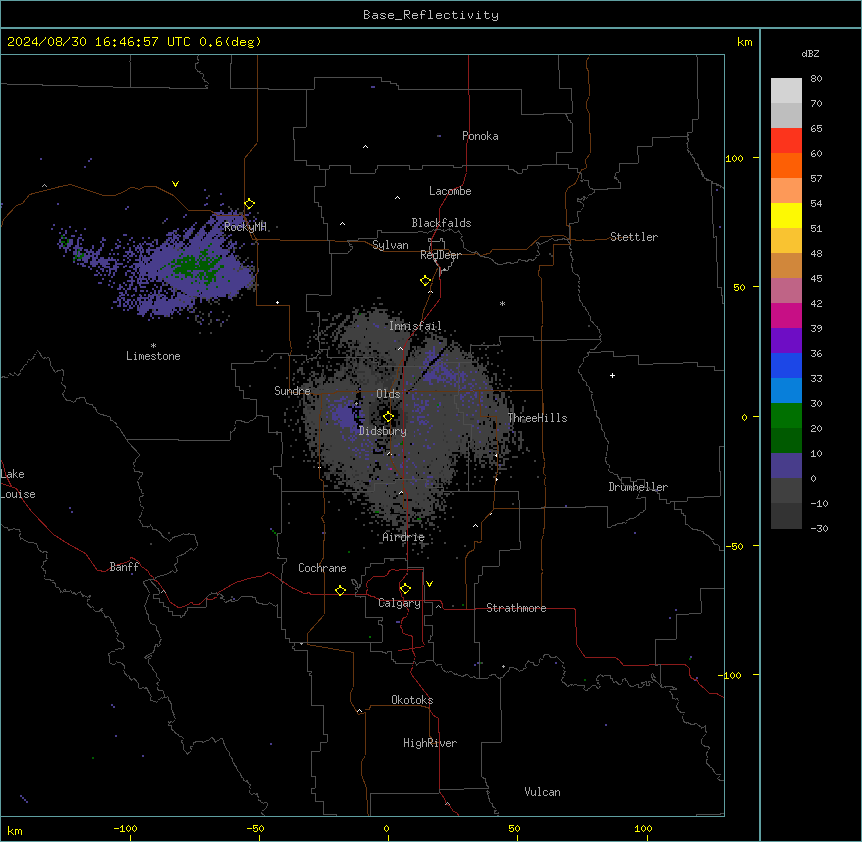Click the yellow diamond marker below Cochrane
862x842 pixels.
[x=340, y=590]
